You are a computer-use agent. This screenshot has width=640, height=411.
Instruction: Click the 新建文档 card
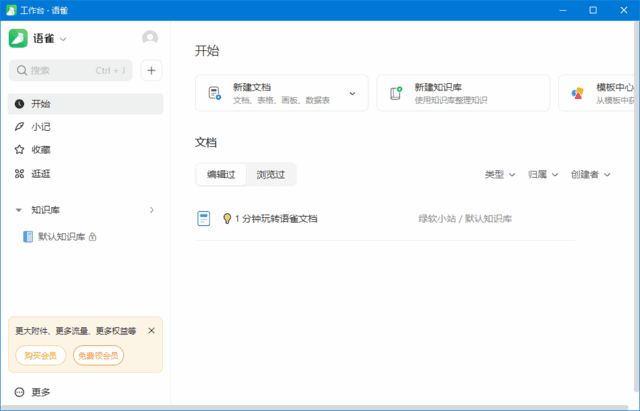282,93
